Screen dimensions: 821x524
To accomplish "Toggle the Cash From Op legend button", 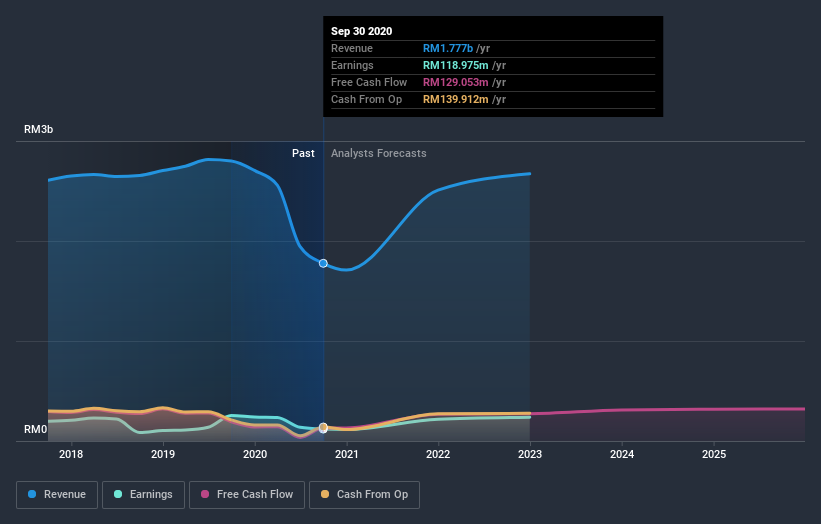I will [x=364, y=495].
